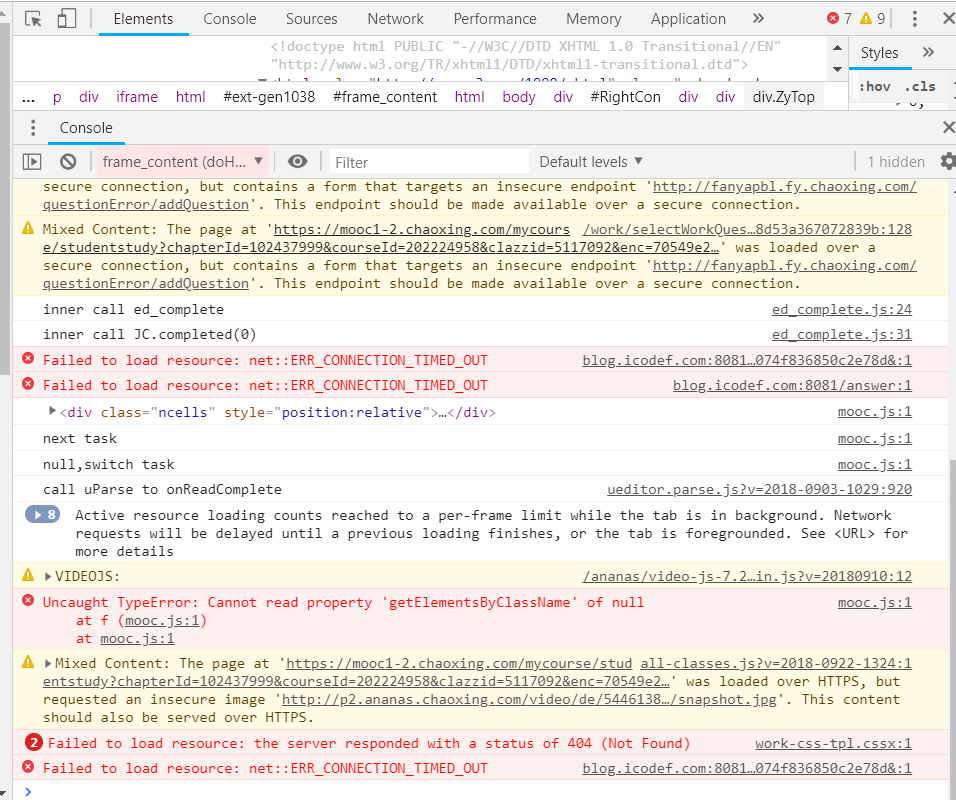Open the mooc.js:1 source link
The image size is (956, 800).
point(875,410)
